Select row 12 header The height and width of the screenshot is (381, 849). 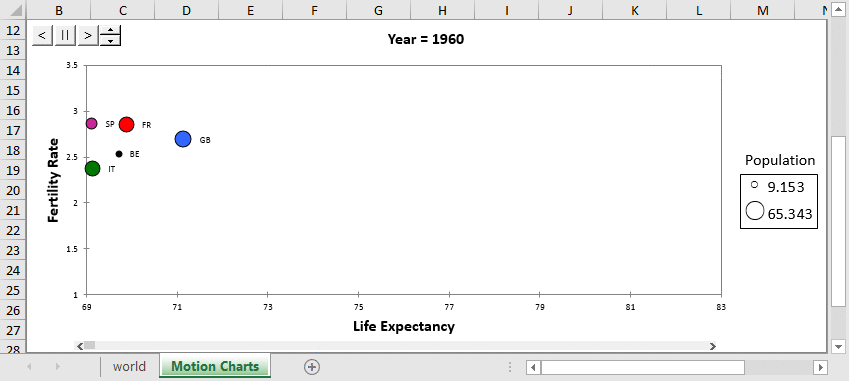(12, 30)
